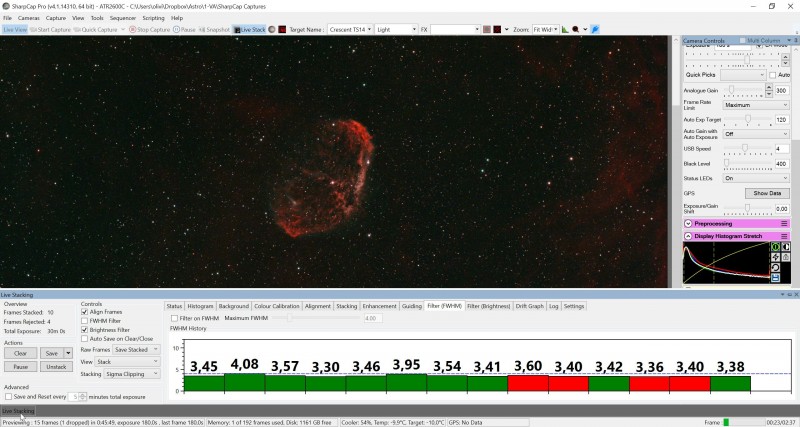Click the lock icon in histogram stretch panel

786,257
